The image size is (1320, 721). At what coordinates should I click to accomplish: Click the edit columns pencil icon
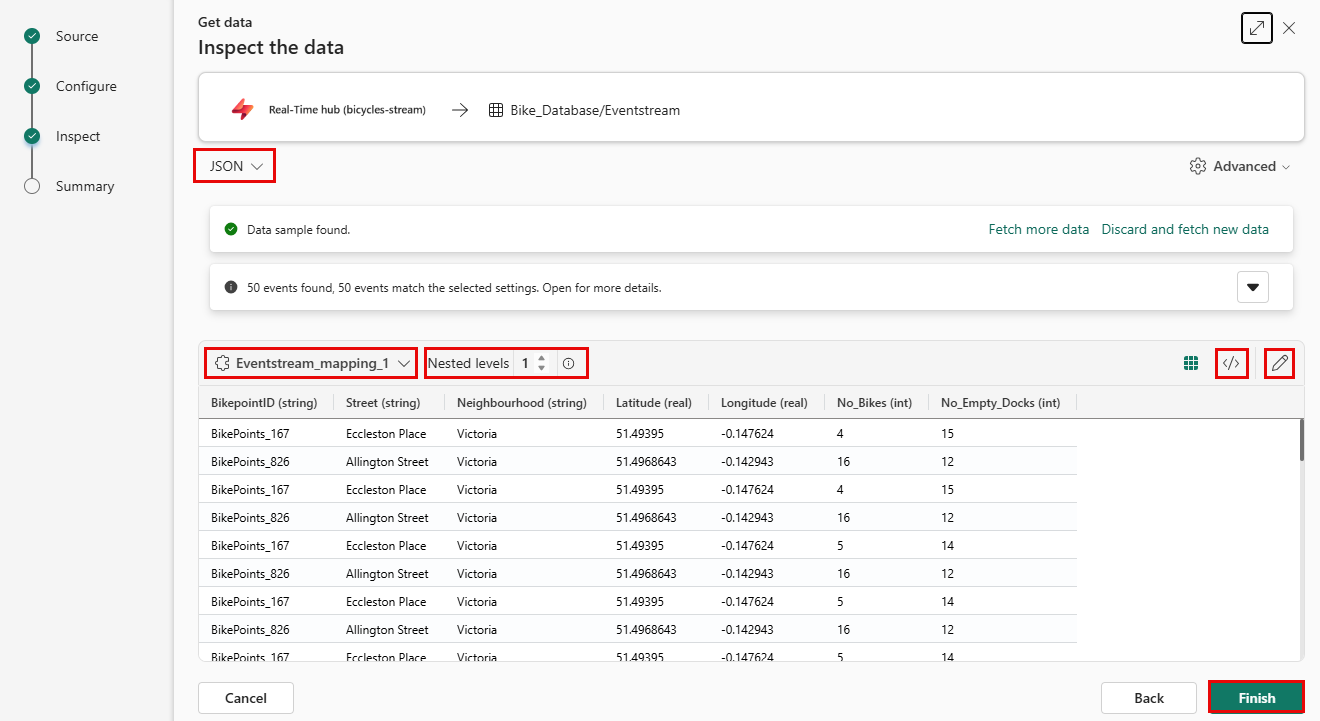click(x=1279, y=364)
